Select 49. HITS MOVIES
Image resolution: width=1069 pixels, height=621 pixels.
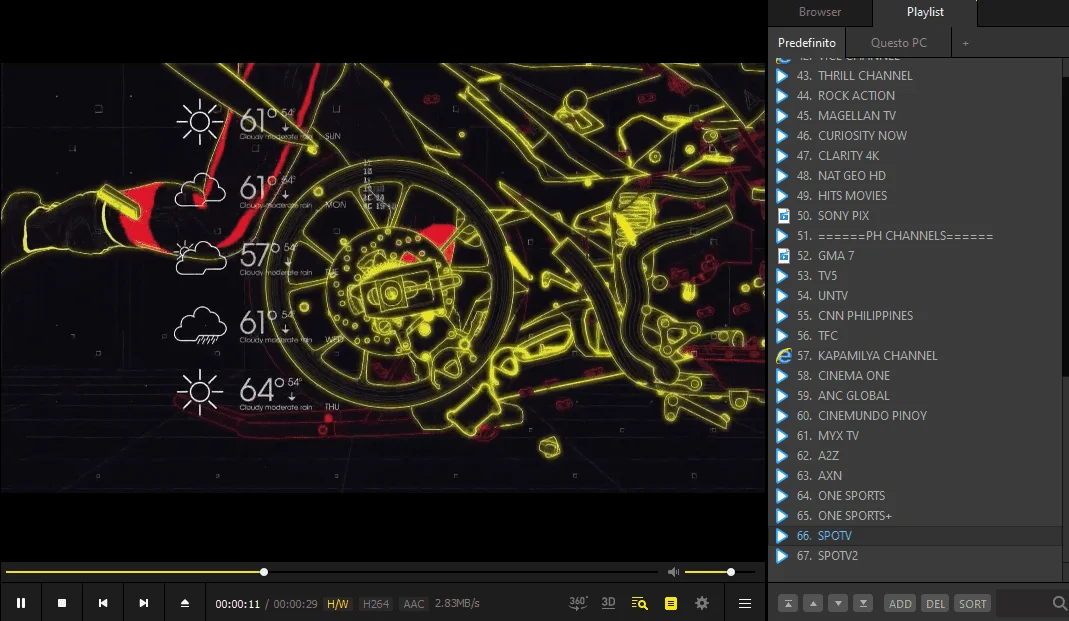click(x=916, y=196)
